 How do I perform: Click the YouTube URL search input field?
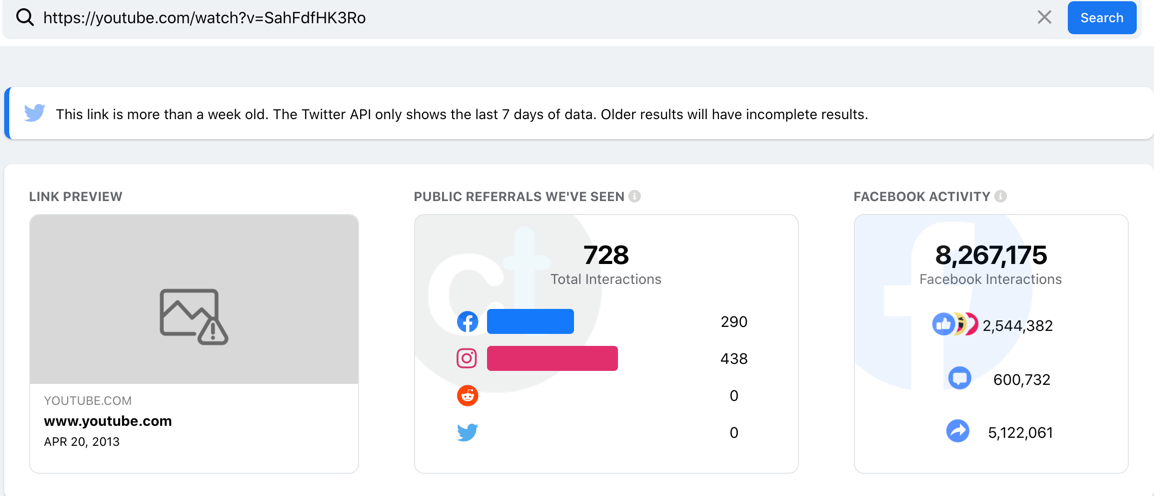tap(530, 18)
